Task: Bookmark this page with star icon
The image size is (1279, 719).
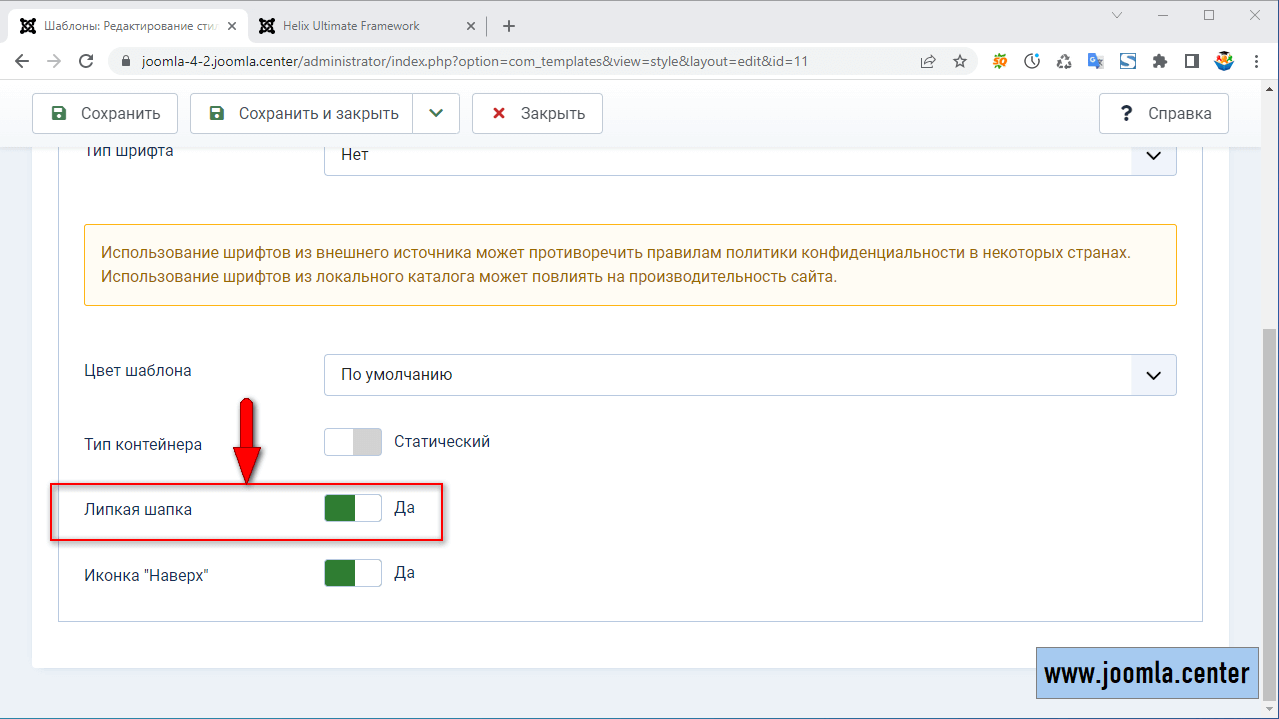Action: [x=960, y=61]
